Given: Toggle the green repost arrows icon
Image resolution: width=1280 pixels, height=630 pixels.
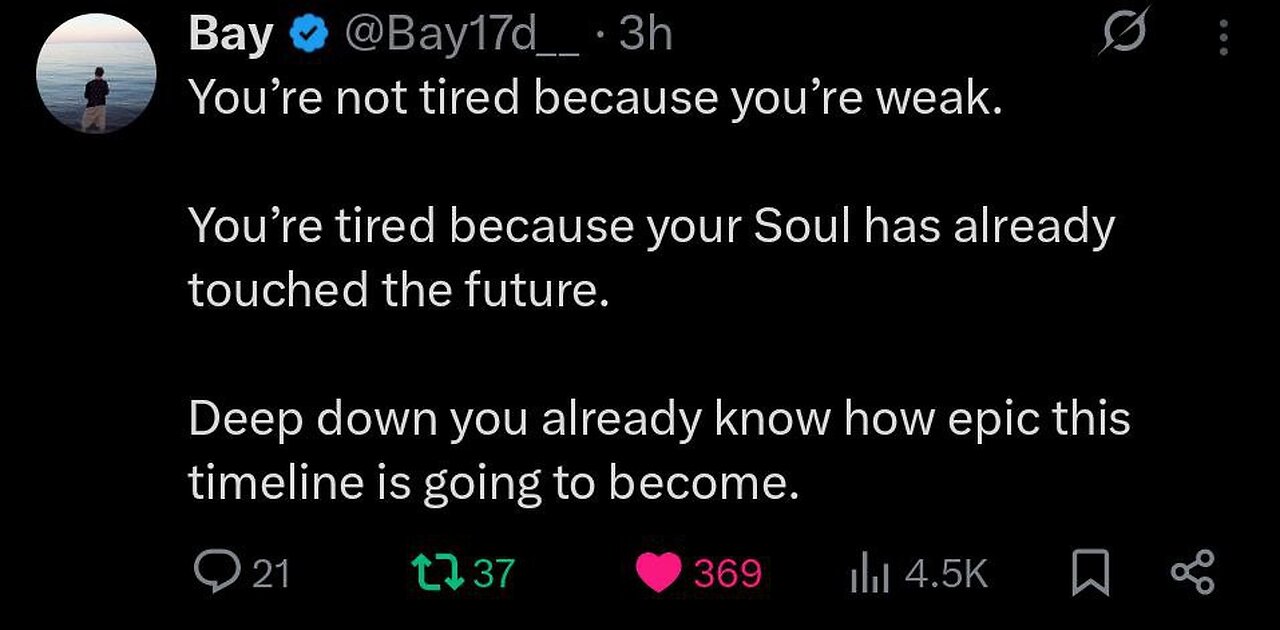Looking at the screenshot, I should [x=434, y=573].
